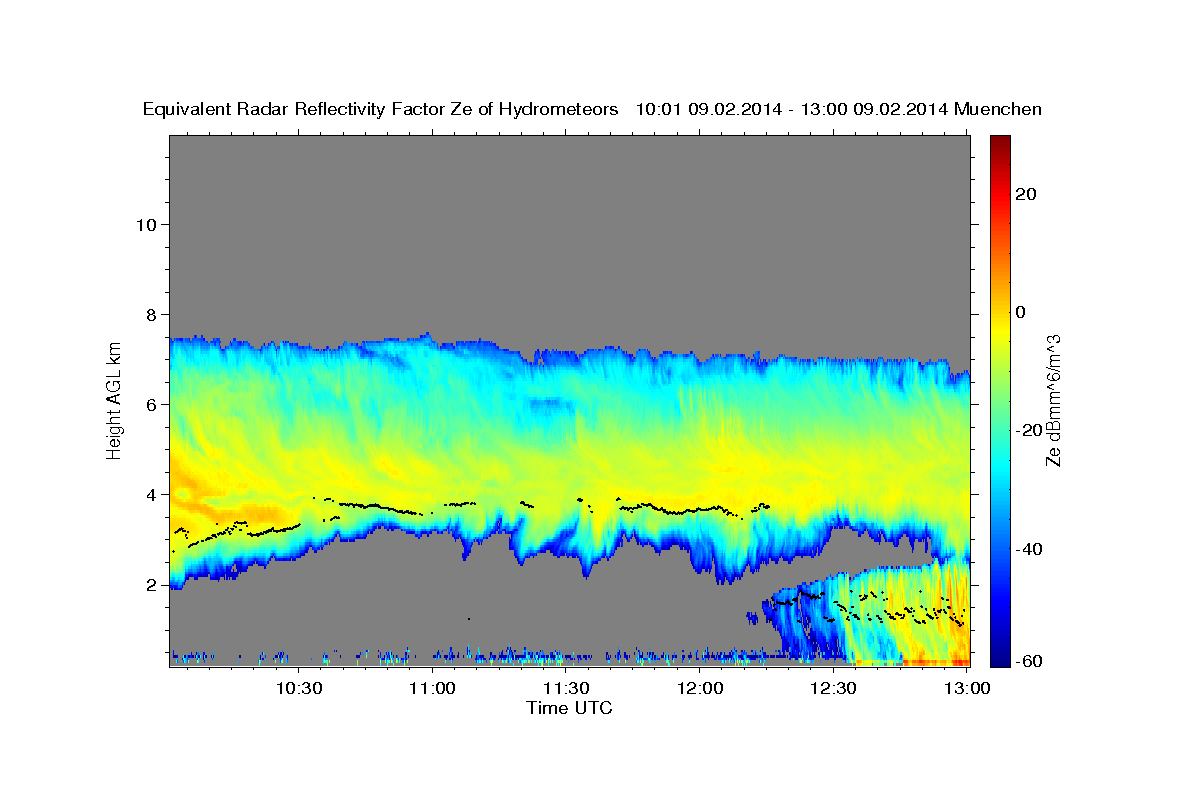1200x800 pixels.
Task: Click the 'Time UTC' axis label
Action: (x=569, y=707)
